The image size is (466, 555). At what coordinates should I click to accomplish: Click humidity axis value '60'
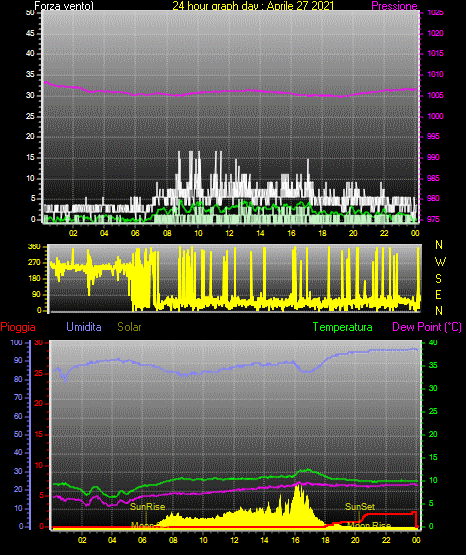click(18, 416)
